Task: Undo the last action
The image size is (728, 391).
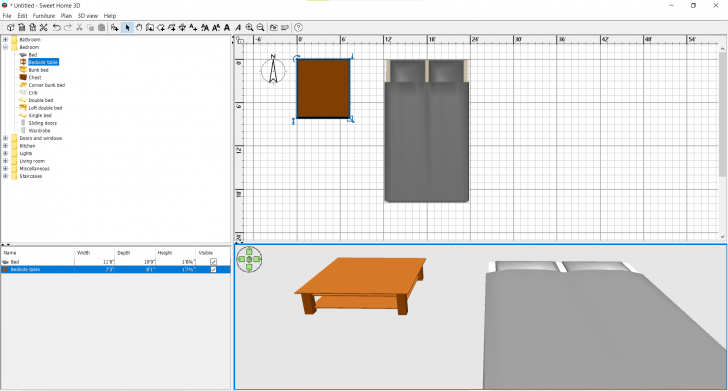Action: click(x=56, y=28)
